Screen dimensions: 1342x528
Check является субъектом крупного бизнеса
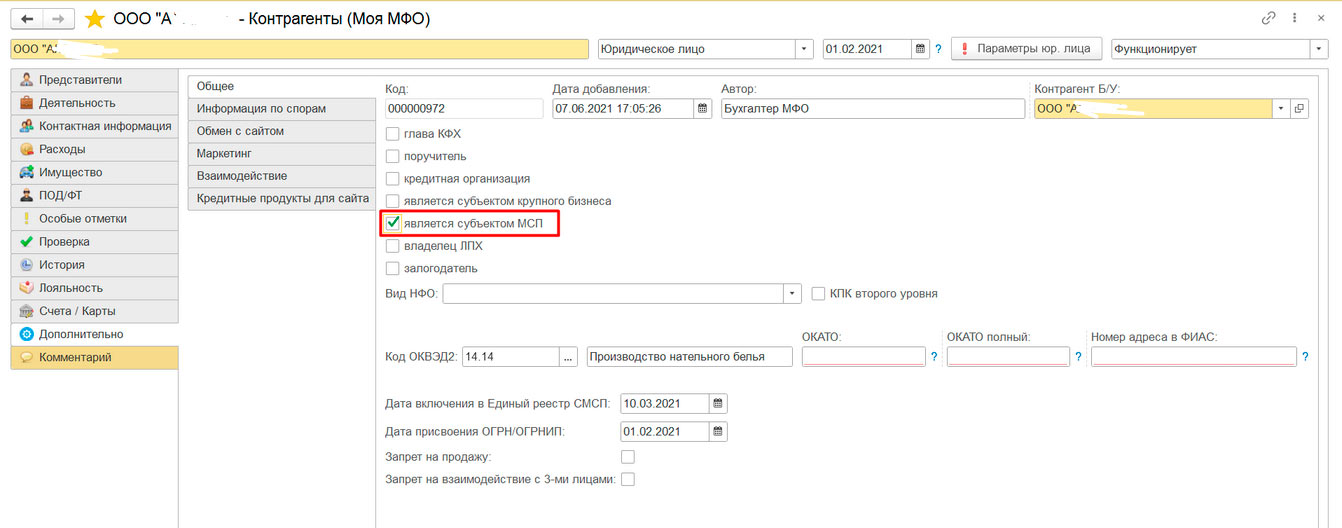point(393,201)
